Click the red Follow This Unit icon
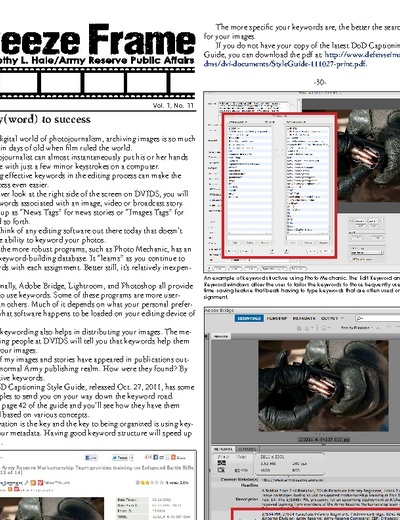The height and width of the screenshot is (520, 400). pos(40,482)
